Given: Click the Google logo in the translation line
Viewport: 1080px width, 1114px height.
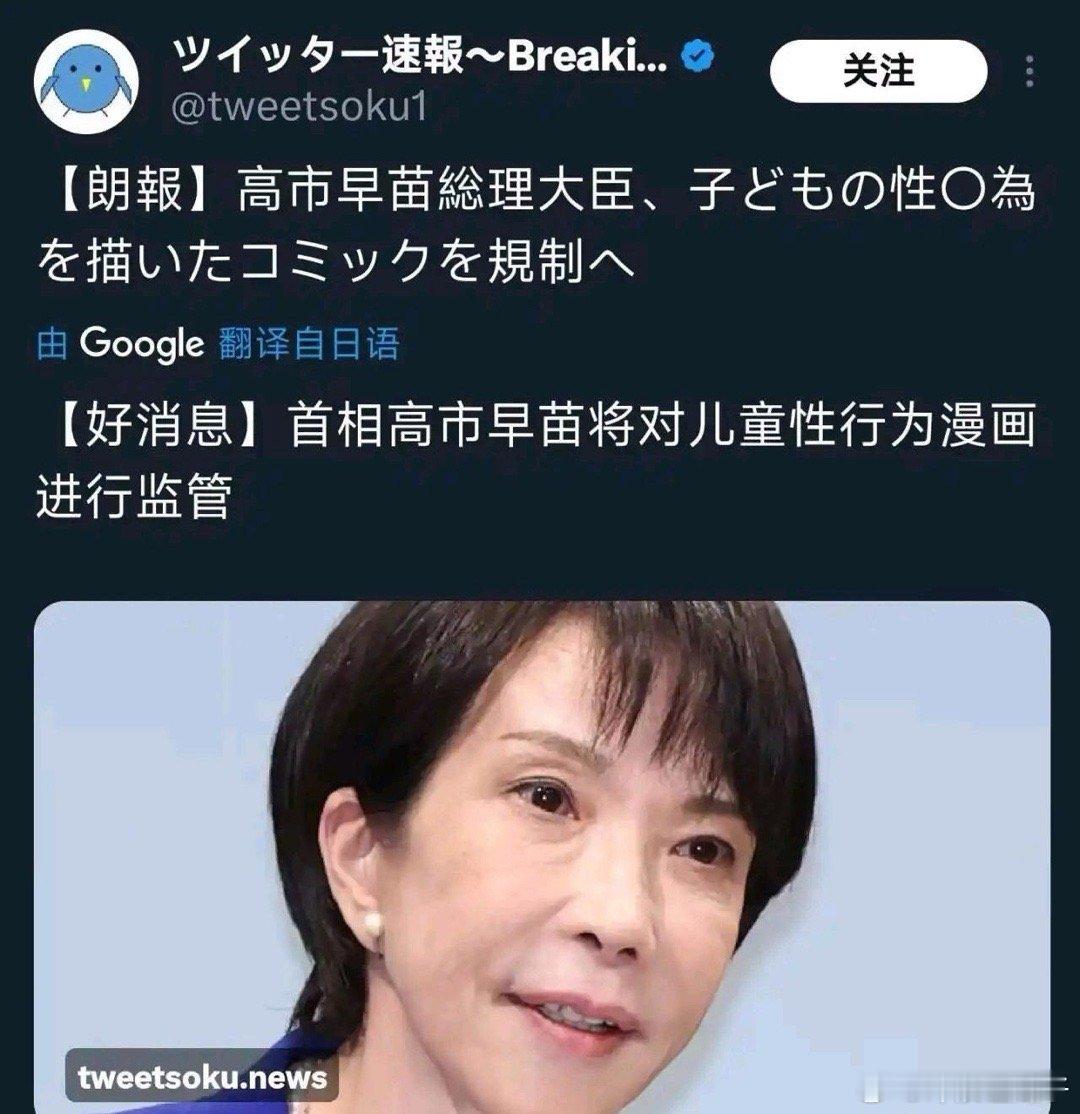Looking at the screenshot, I should [x=141, y=344].
